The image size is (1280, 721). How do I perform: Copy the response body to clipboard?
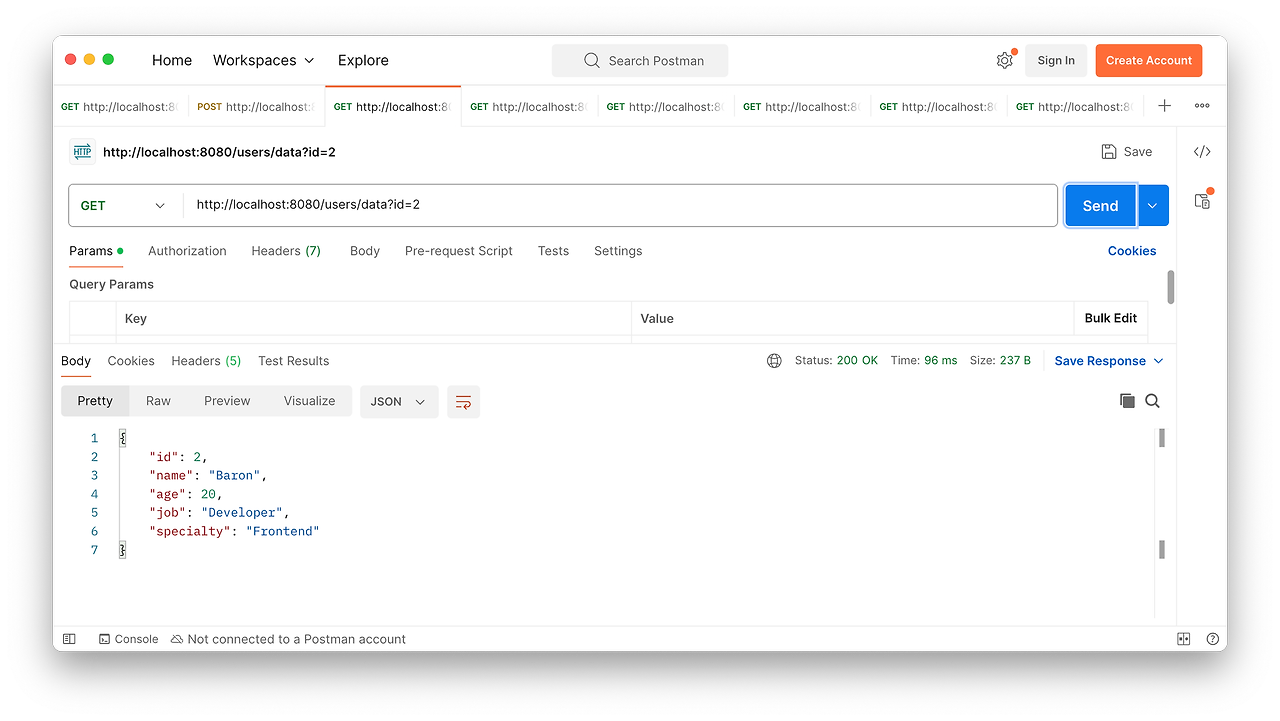(x=1127, y=401)
